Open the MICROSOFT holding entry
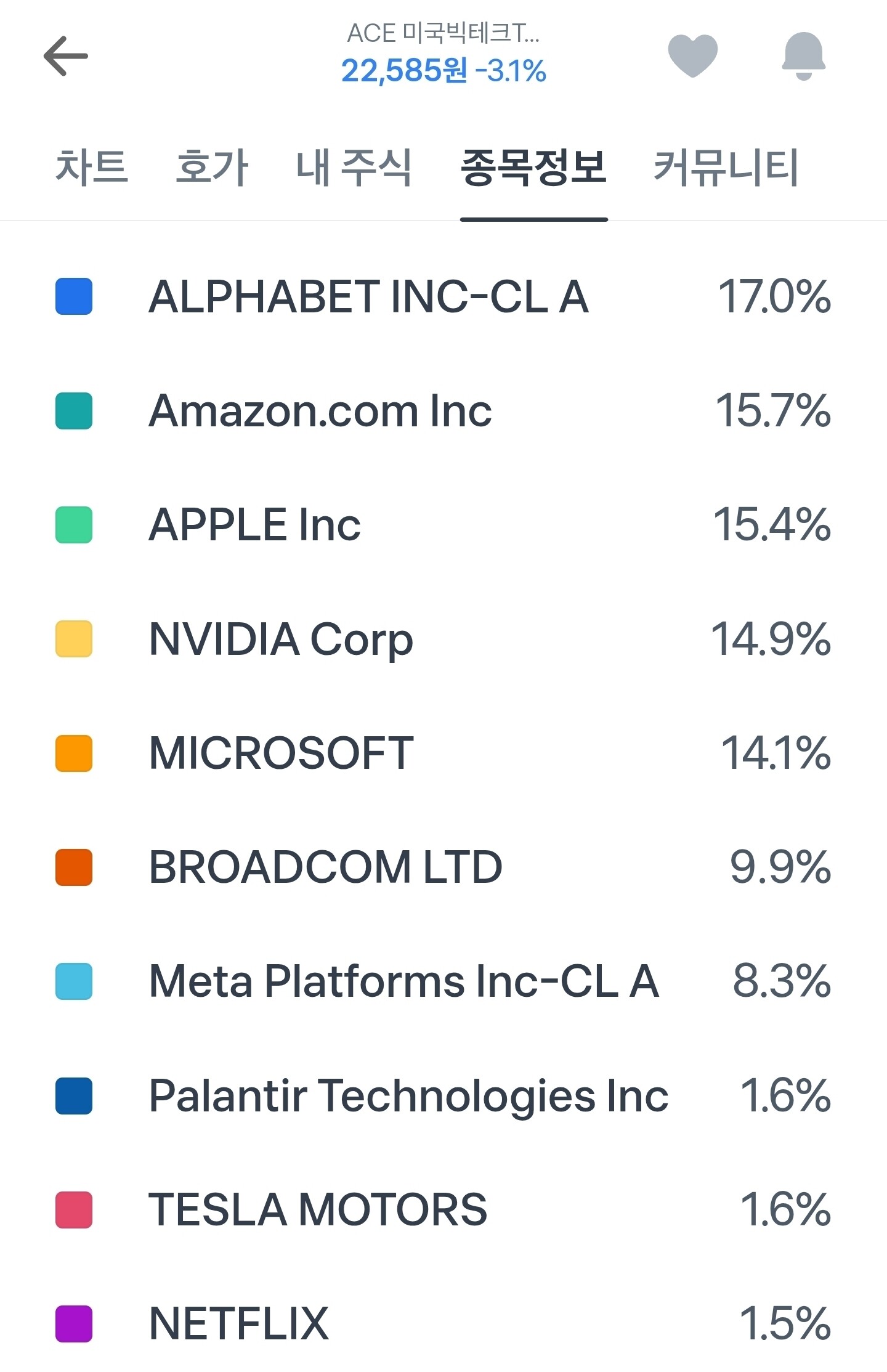The height and width of the screenshot is (1372, 887). pyautogui.click(x=281, y=753)
